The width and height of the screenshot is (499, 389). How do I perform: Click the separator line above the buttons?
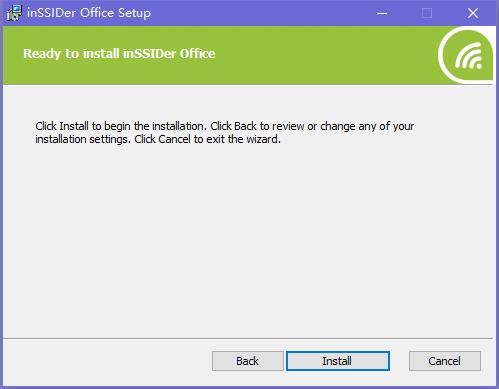coord(248,339)
